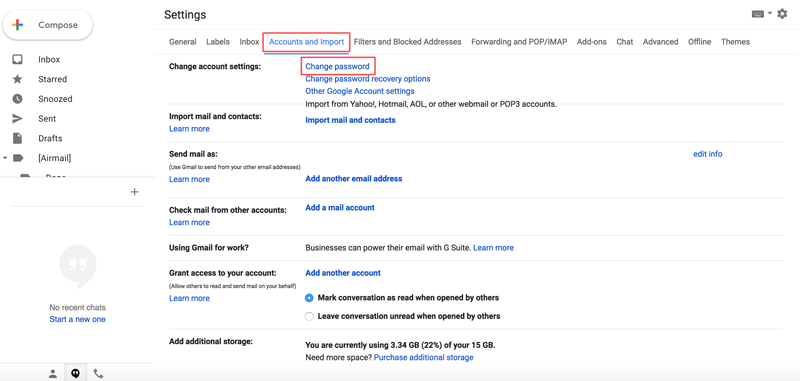Open the settings gear icon
This screenshot has height=381, width=800.
click(782, 14)
